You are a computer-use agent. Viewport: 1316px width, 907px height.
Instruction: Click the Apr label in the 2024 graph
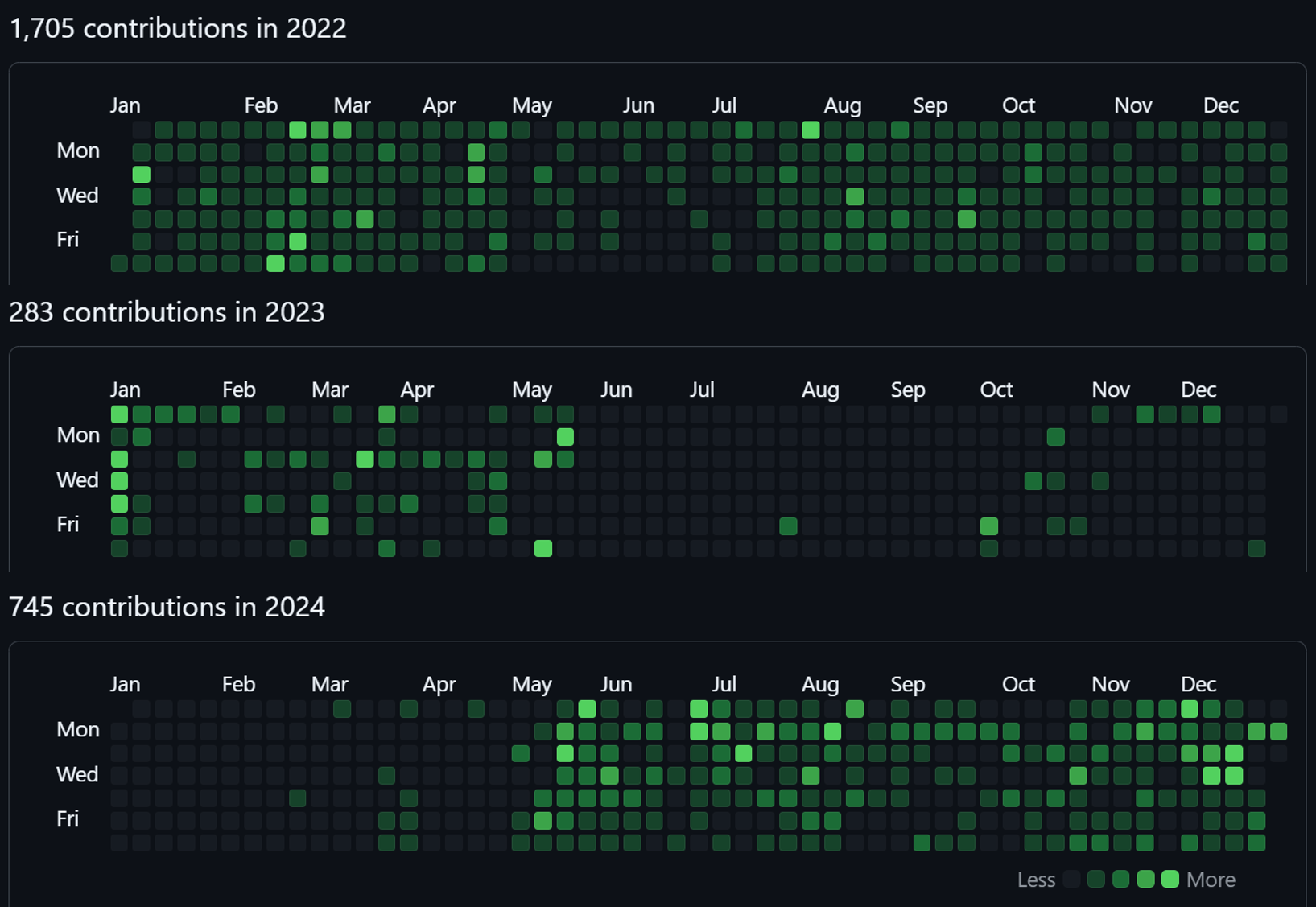pos(439,684)
